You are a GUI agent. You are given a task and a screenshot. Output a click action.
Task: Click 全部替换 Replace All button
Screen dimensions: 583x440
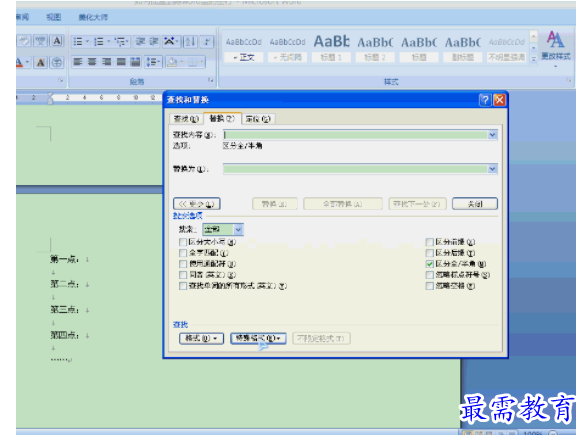(343, 204)
